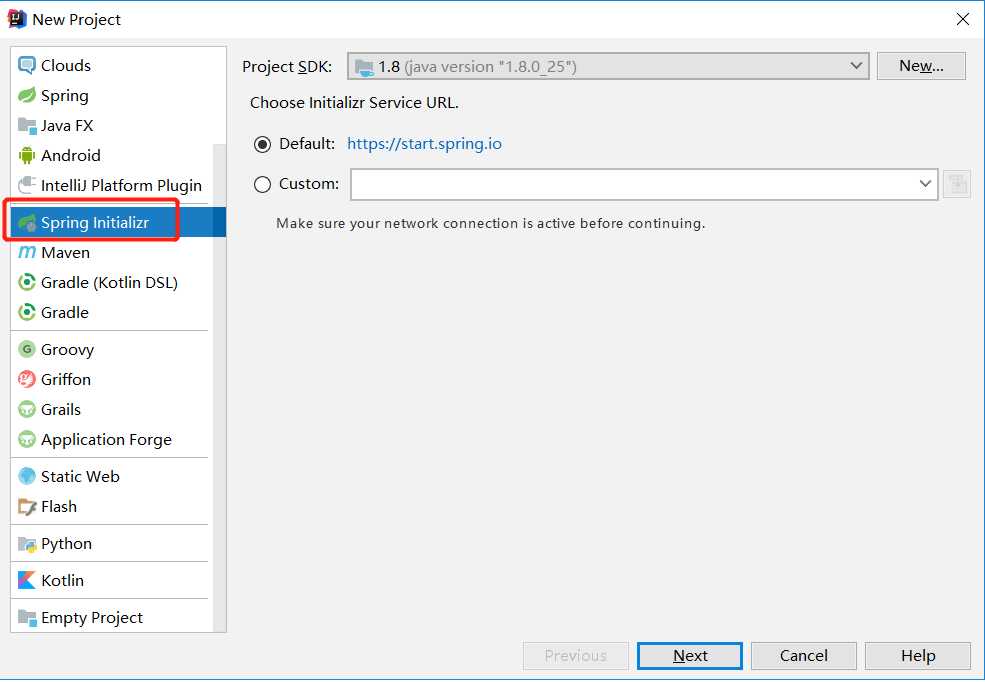Open the Project SDK dropdown
985x682 pixels.
(x=608, y=66)
